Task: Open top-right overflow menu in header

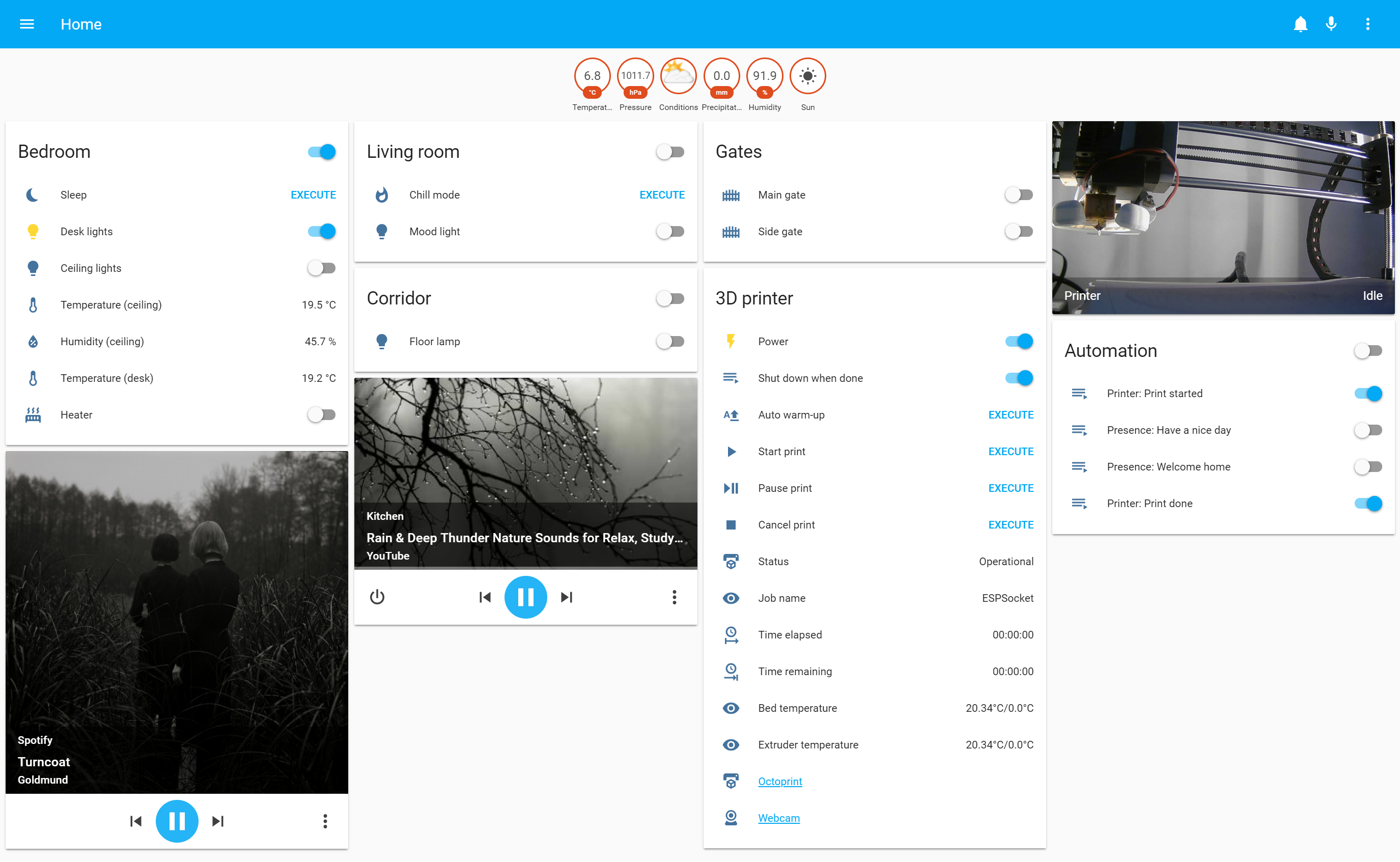Action: tap(1367, 24)
